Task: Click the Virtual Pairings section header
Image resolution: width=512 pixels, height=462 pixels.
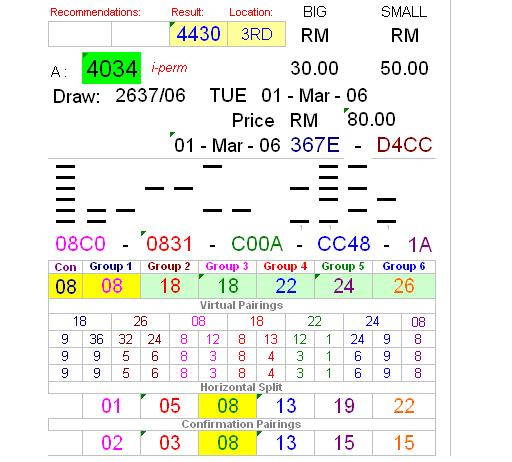Action: tap(242, 305)
